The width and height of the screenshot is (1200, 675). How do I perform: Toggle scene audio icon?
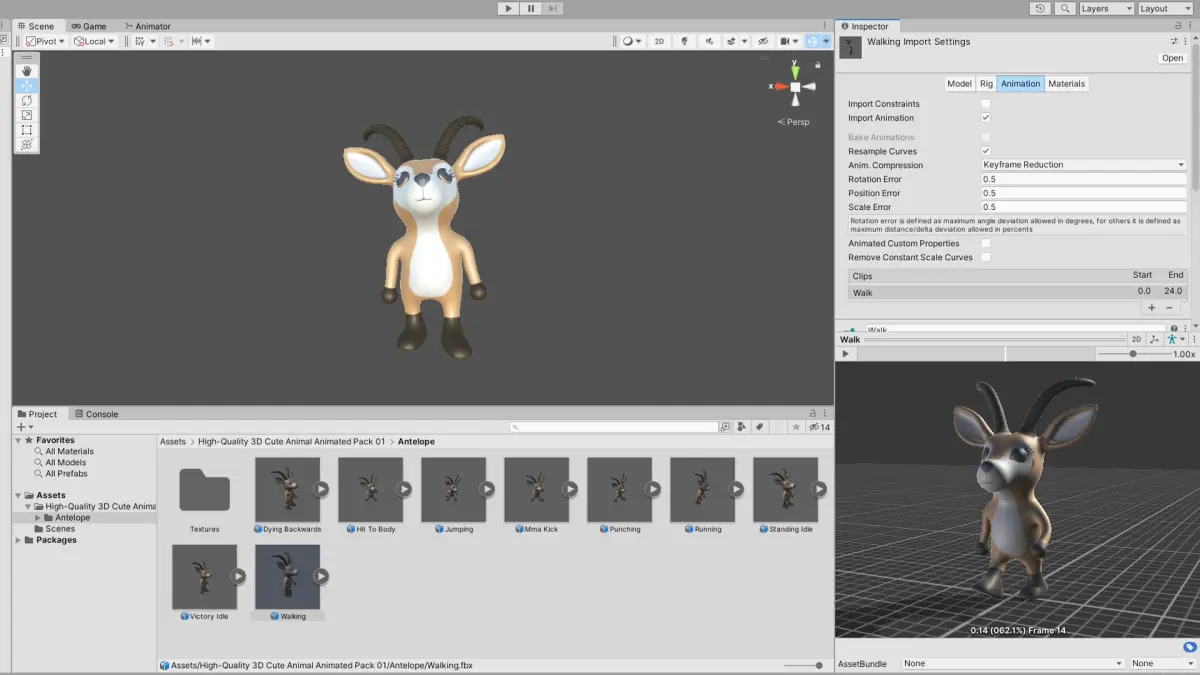[709, 41]
